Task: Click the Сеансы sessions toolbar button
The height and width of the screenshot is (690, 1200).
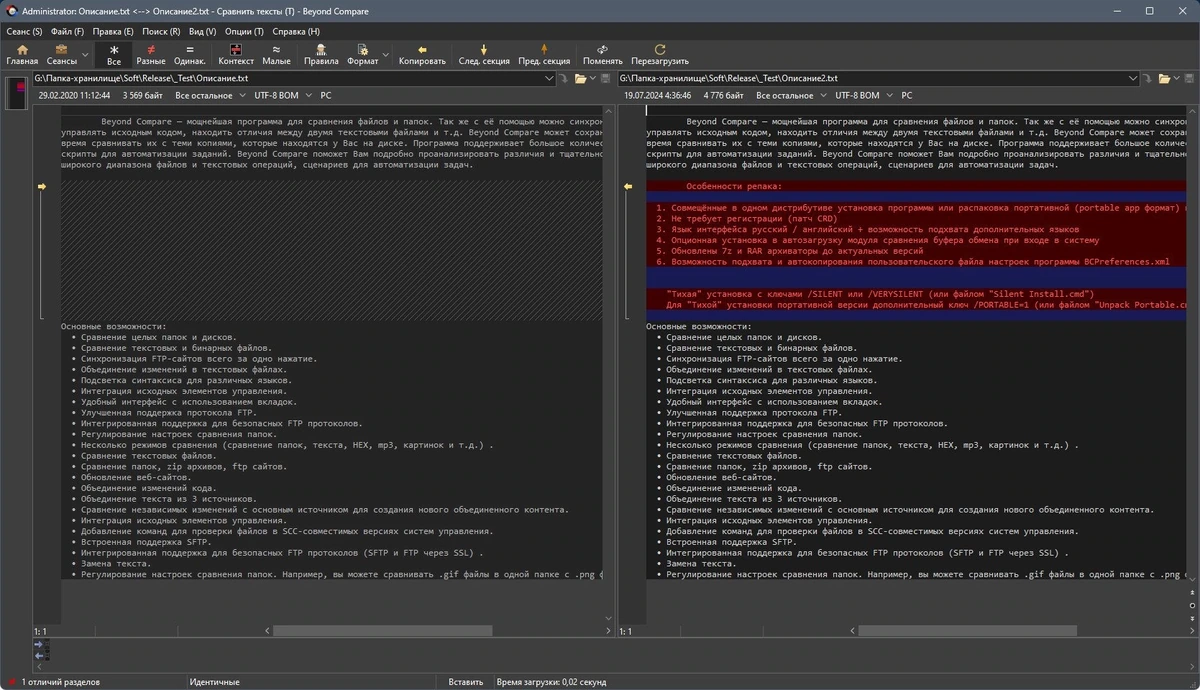Action: click(61, 54)
